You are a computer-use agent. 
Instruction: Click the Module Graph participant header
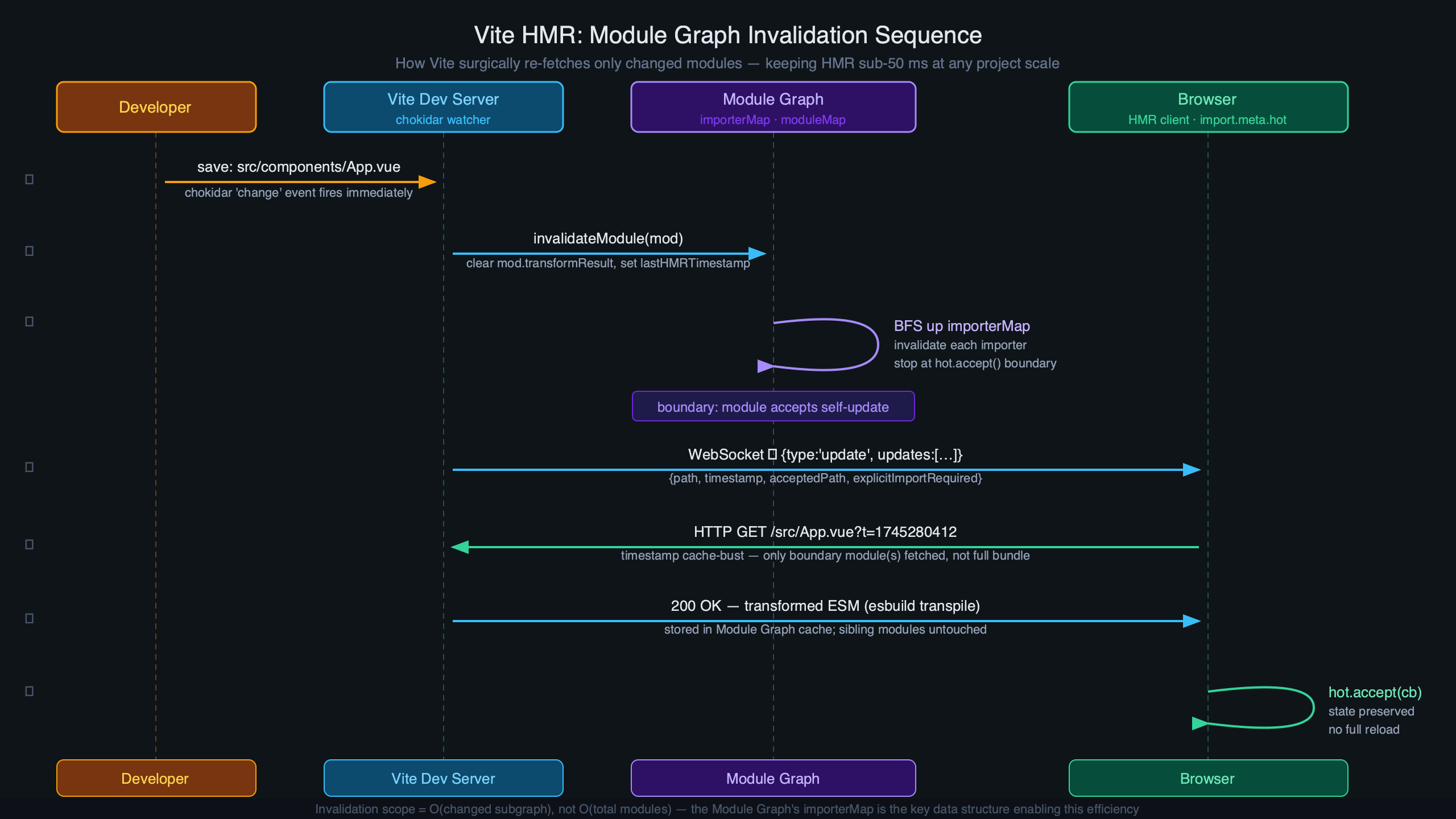(772, 106)
